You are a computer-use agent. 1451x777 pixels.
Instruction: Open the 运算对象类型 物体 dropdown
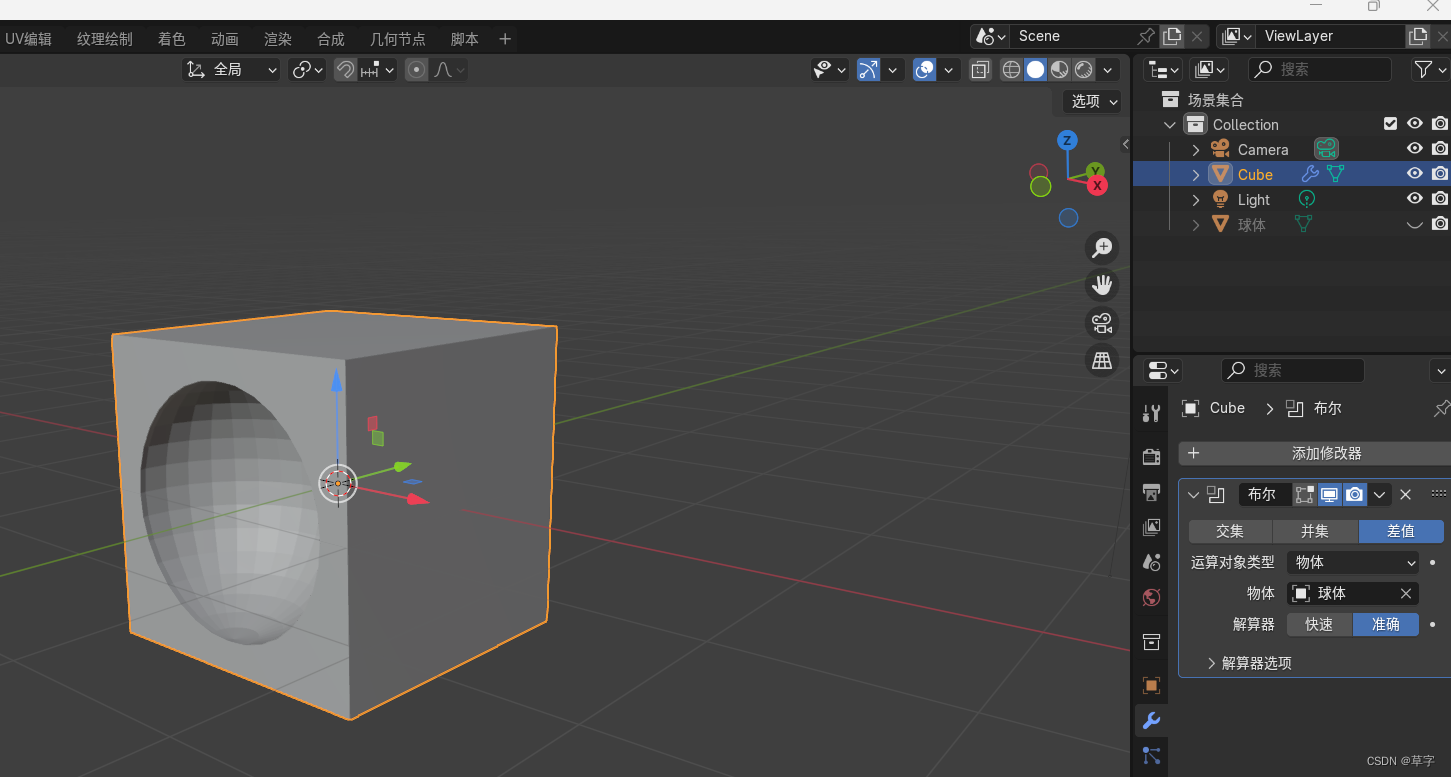tap(1352, 562)
